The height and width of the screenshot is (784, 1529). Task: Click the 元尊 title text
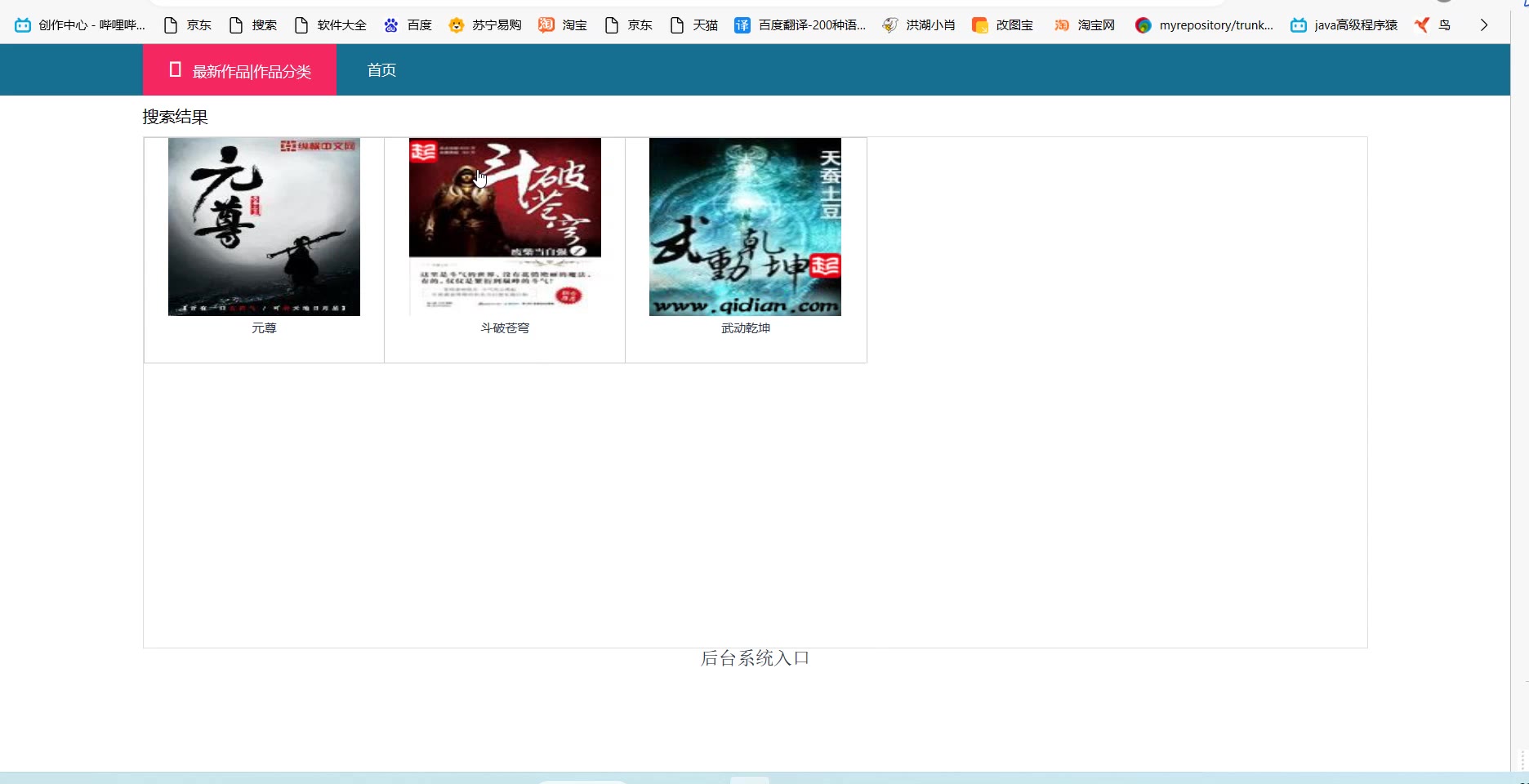pos(264,328)
